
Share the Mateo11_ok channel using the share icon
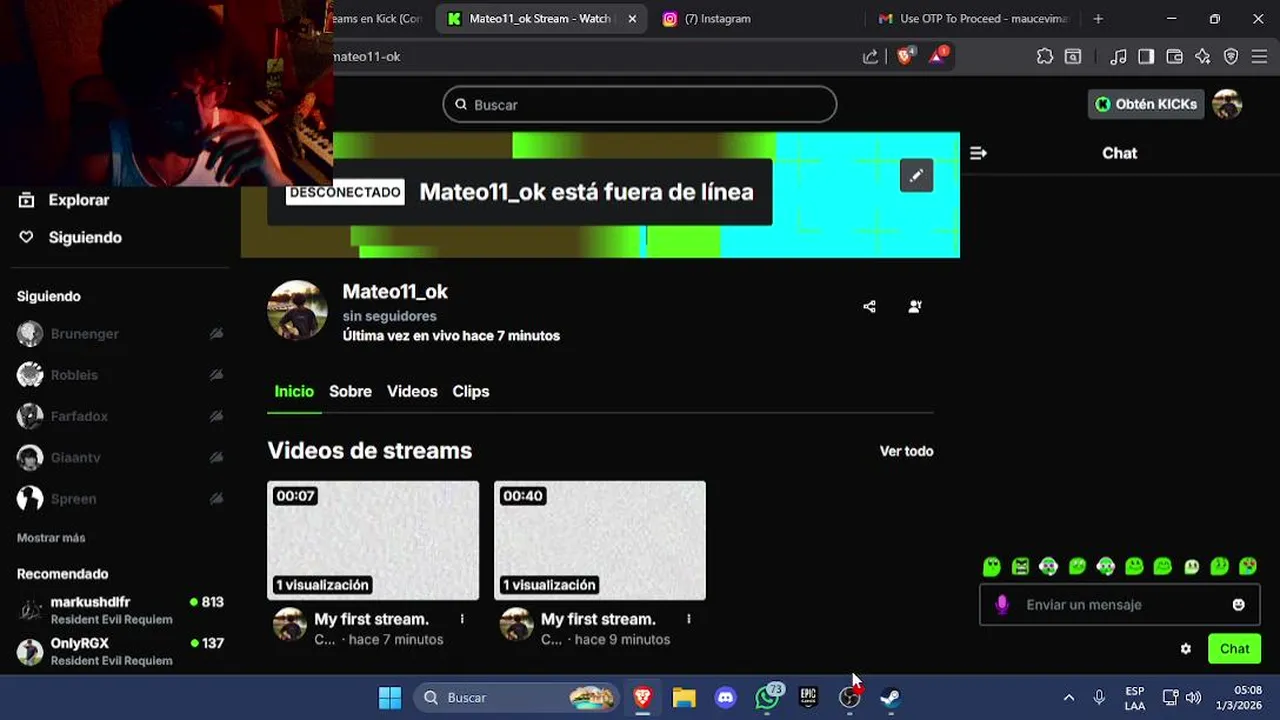(869, 307)
